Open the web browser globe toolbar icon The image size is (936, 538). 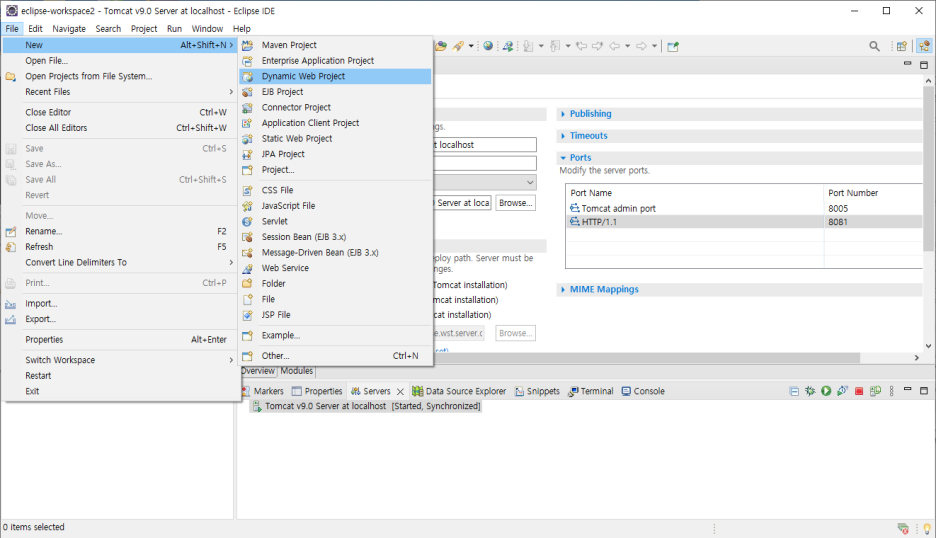click(488, 46)
